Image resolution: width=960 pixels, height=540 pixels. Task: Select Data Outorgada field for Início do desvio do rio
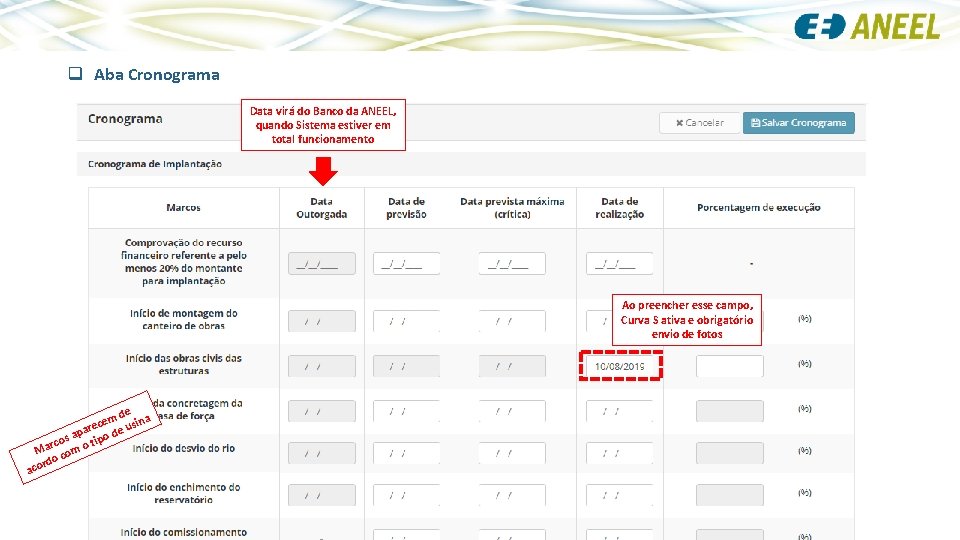click(x=321, y=453)
